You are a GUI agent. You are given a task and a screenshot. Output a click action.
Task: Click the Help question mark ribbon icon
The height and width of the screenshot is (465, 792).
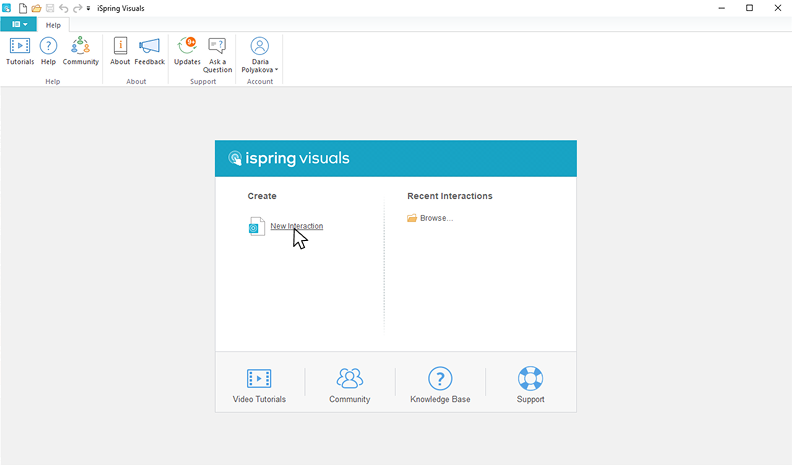click(x=48, y=51)
